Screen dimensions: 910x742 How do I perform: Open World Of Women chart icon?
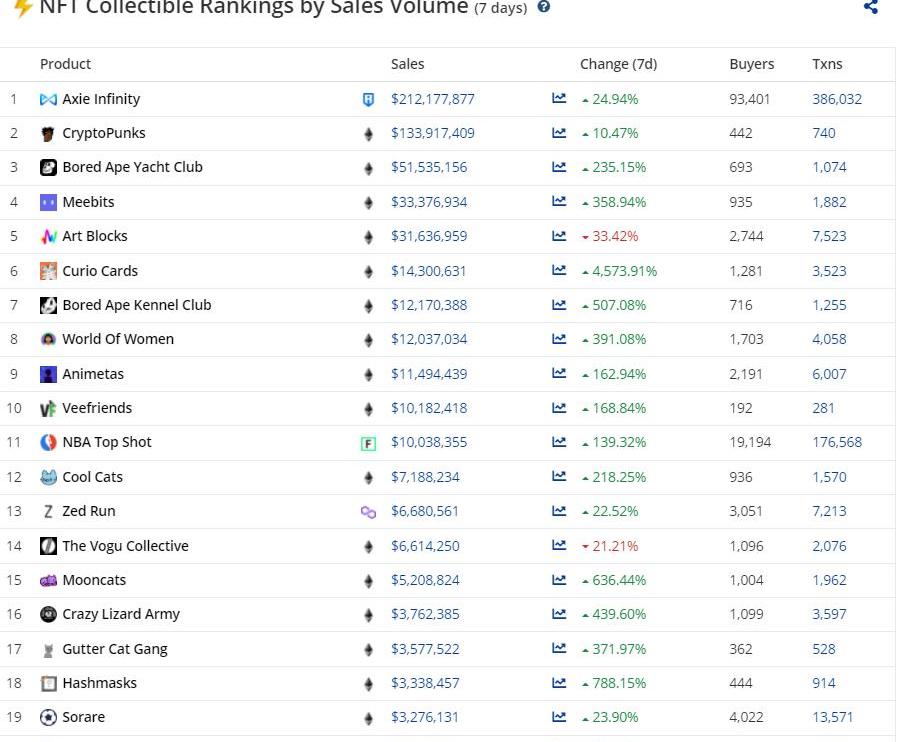click(559, 339)
